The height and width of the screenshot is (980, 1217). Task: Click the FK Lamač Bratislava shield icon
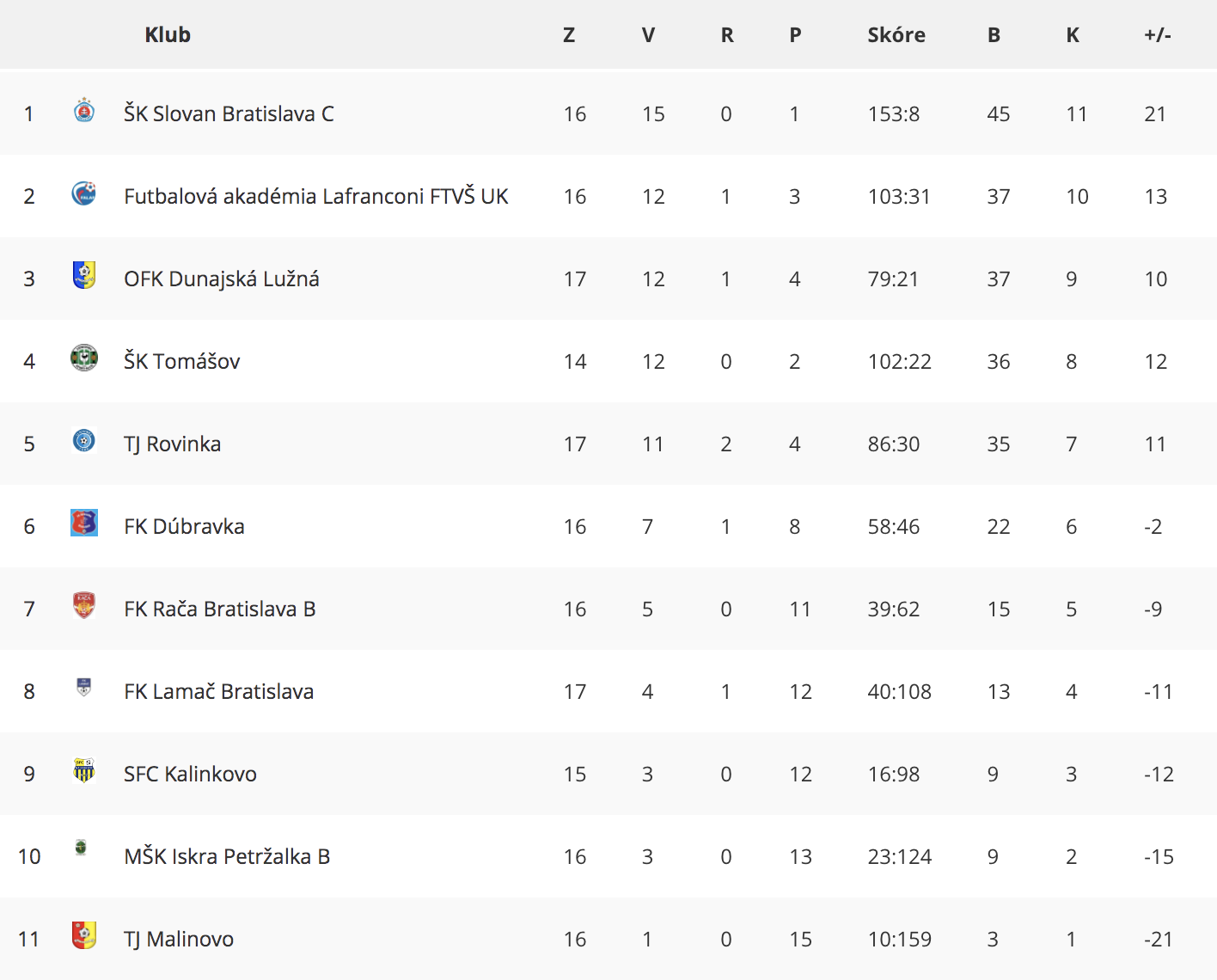83,687
